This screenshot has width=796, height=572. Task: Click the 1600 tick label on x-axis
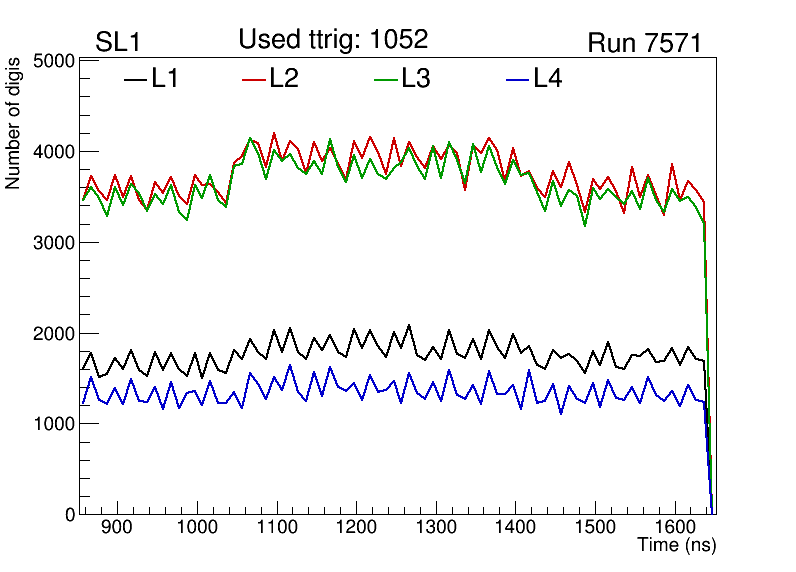click(673, 527)
